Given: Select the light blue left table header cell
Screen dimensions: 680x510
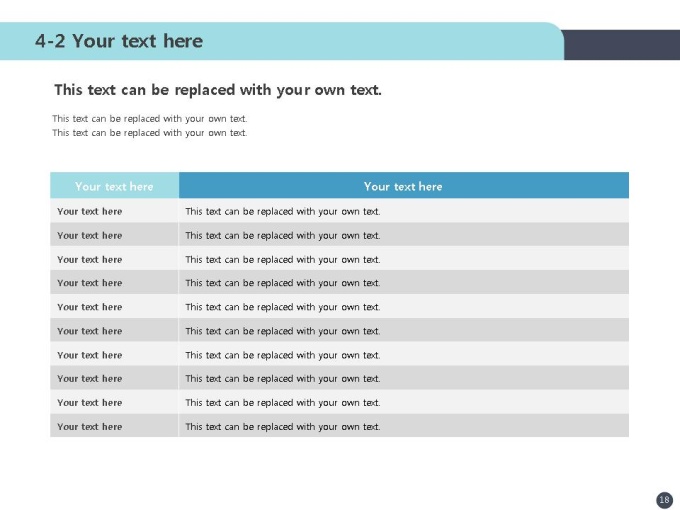Looking at the screenshot, I should 114,186.
